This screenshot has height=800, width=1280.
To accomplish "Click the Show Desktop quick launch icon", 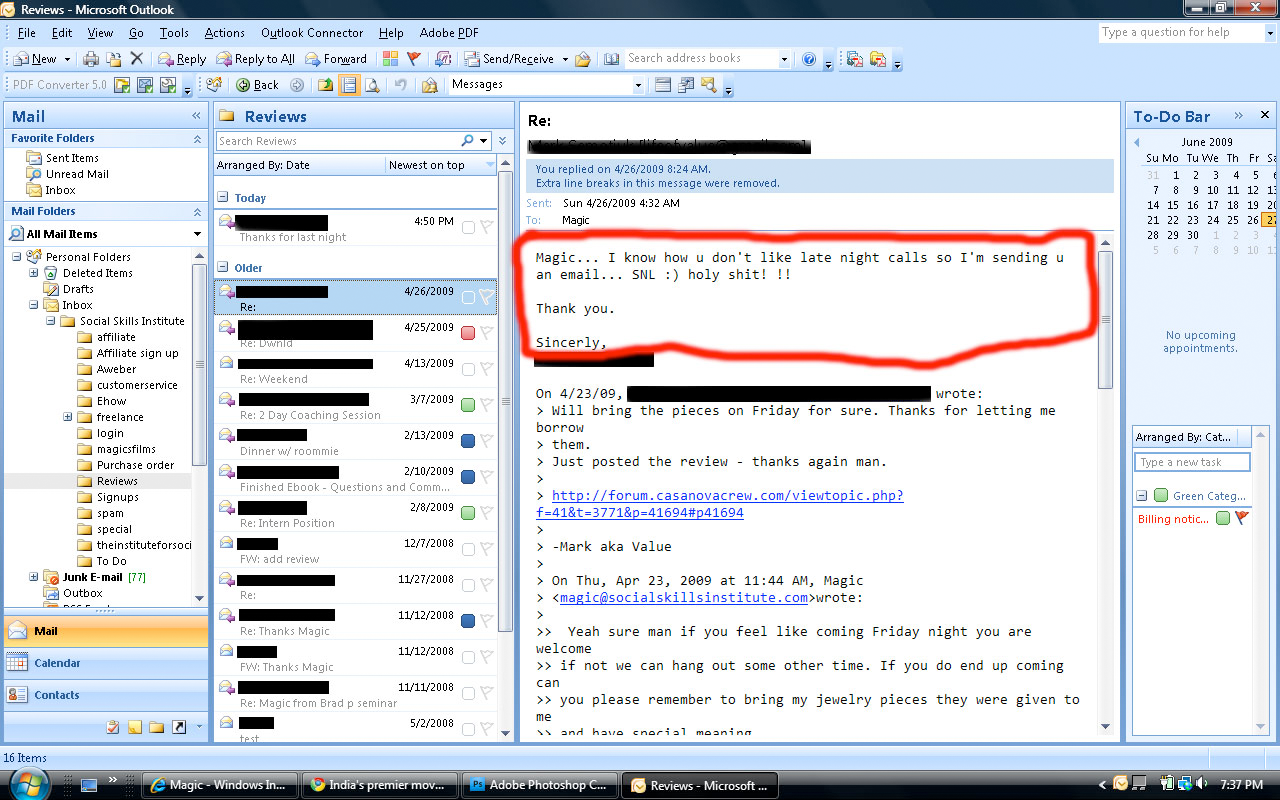I will (89, 785).
